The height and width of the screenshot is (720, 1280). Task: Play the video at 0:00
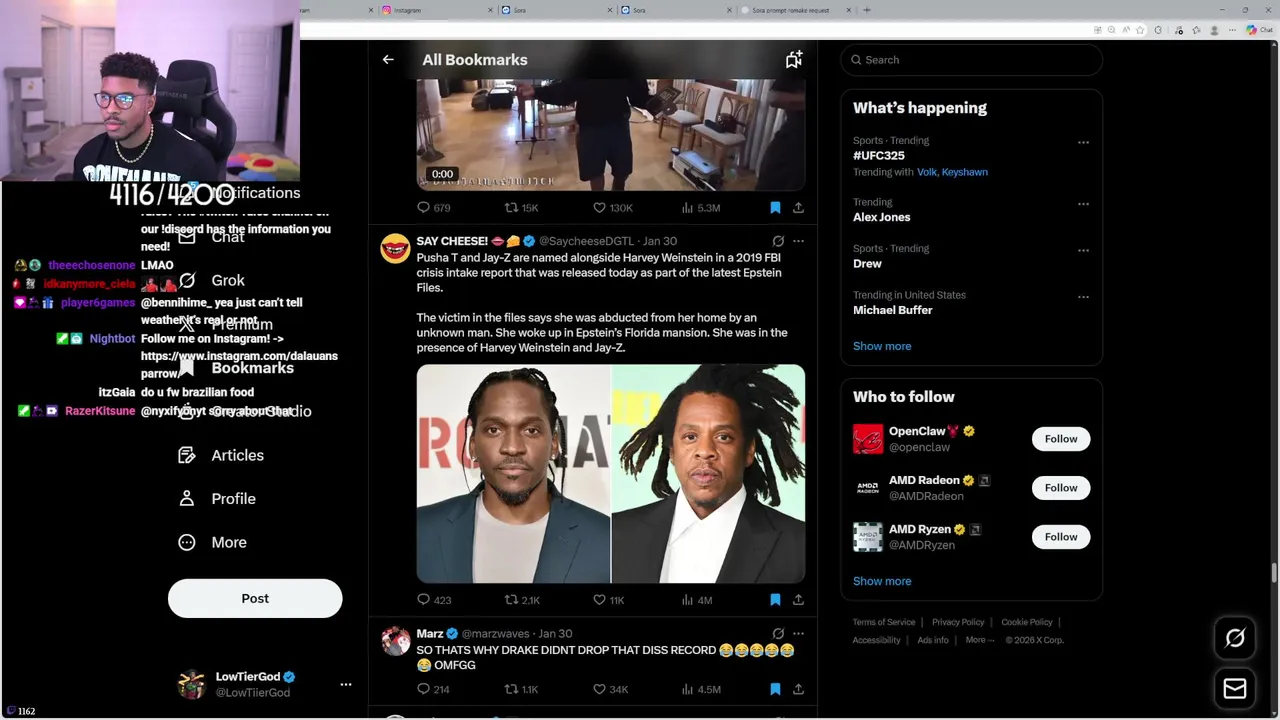click(611, 135)
